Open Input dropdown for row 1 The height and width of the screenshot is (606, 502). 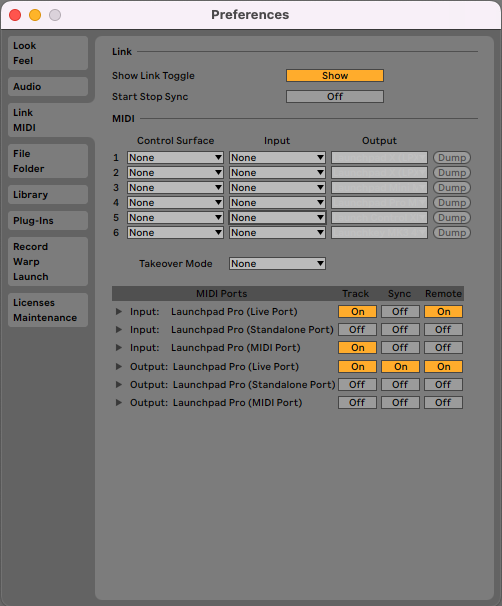pos(277,158)
